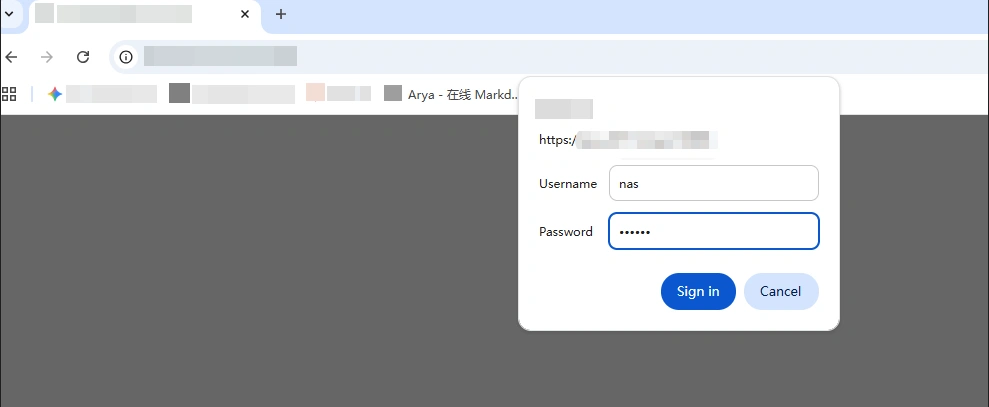Click the forward navigation arrow
The height and width of the screenshot is (407, 989).
(46, 57)
